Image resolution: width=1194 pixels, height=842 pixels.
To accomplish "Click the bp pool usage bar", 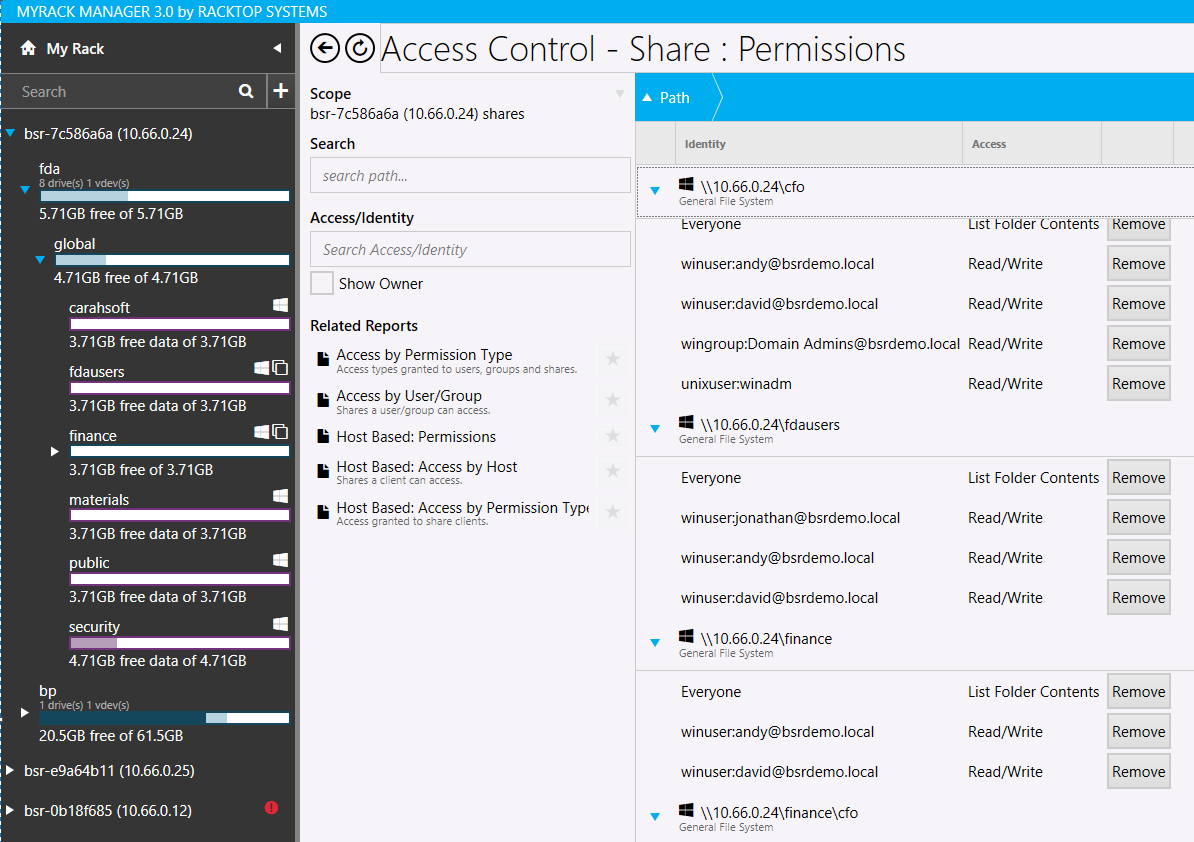I will [164, 718].
